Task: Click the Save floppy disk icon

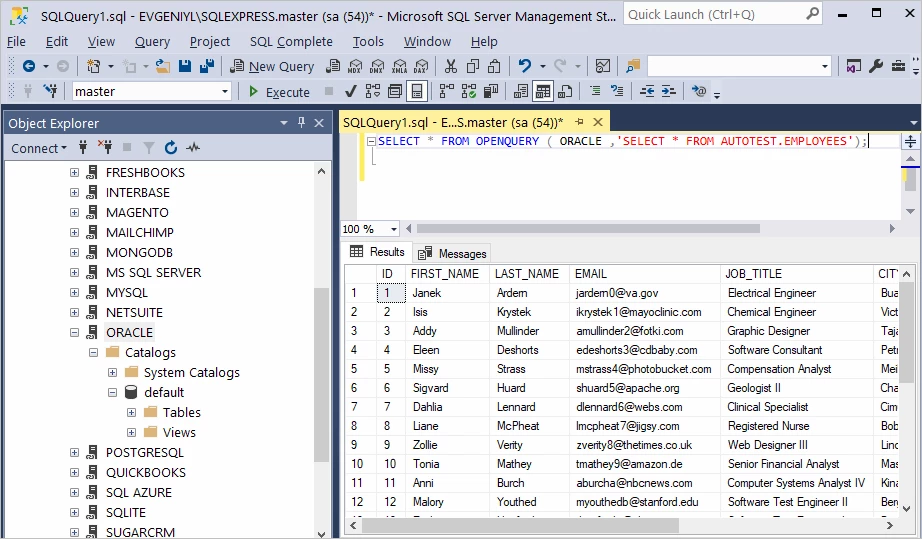Action: point(185,66)
